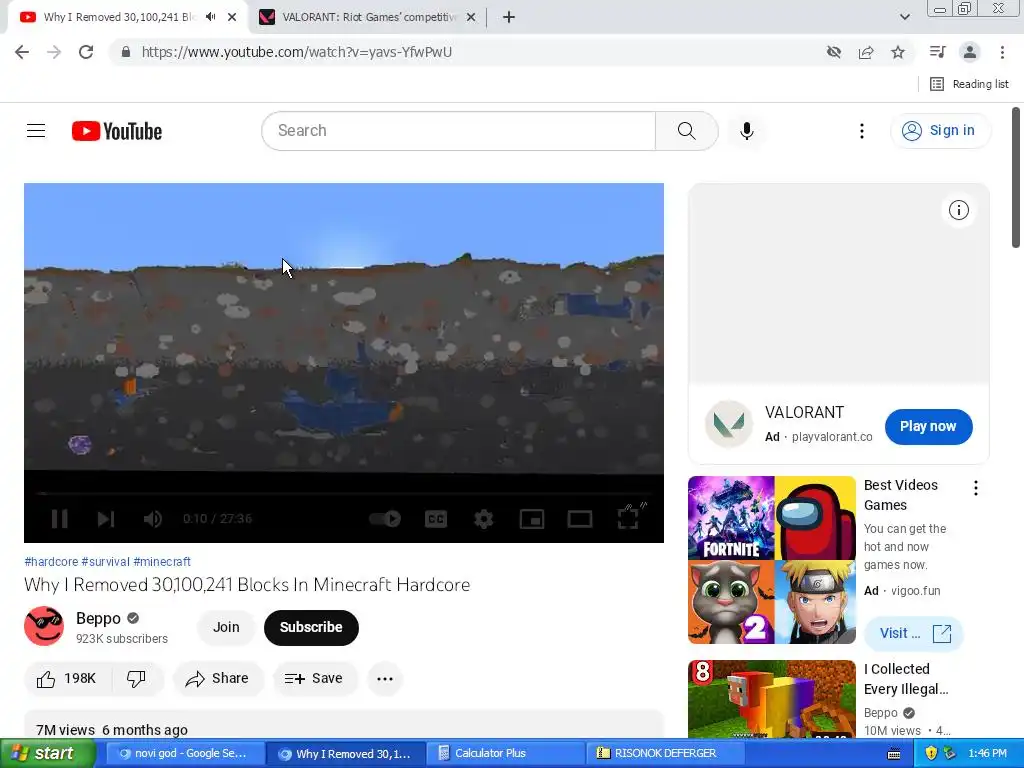Share this page from address bar
The width and height of the screenshot is (1024, 768).
pyautogui.click(x=866, y=52)
